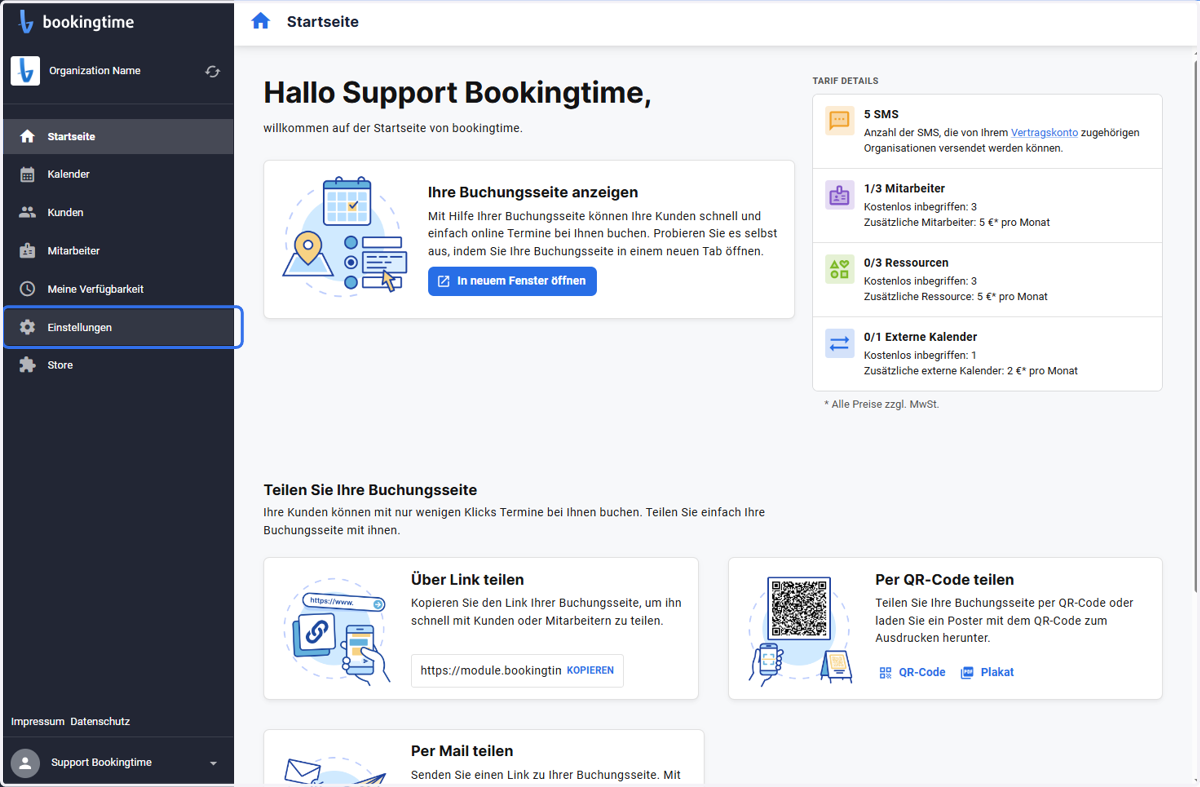Click the 'Teilen Sie Ihre Buchungsseite' heading
Image resolution: width=1200 pixels, height=787 pixels.
(x=370, y=490)
